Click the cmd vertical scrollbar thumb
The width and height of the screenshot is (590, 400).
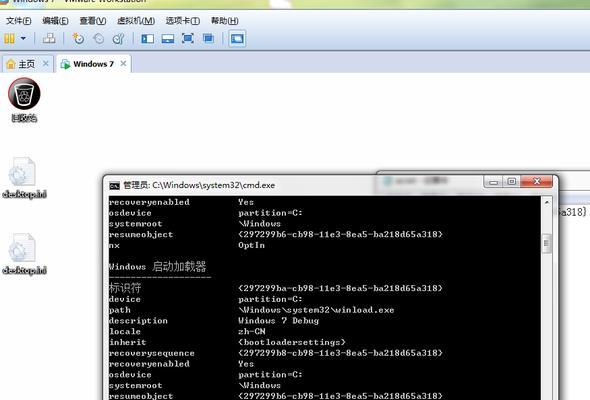tap(546, 244)
